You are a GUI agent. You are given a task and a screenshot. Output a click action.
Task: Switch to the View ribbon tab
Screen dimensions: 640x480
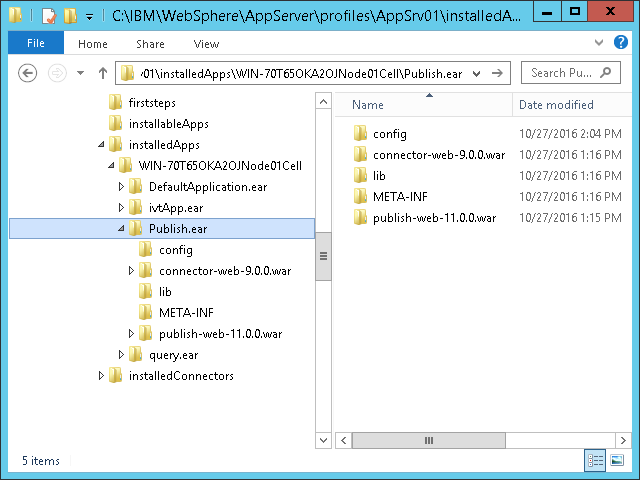[x=206, y=44]
